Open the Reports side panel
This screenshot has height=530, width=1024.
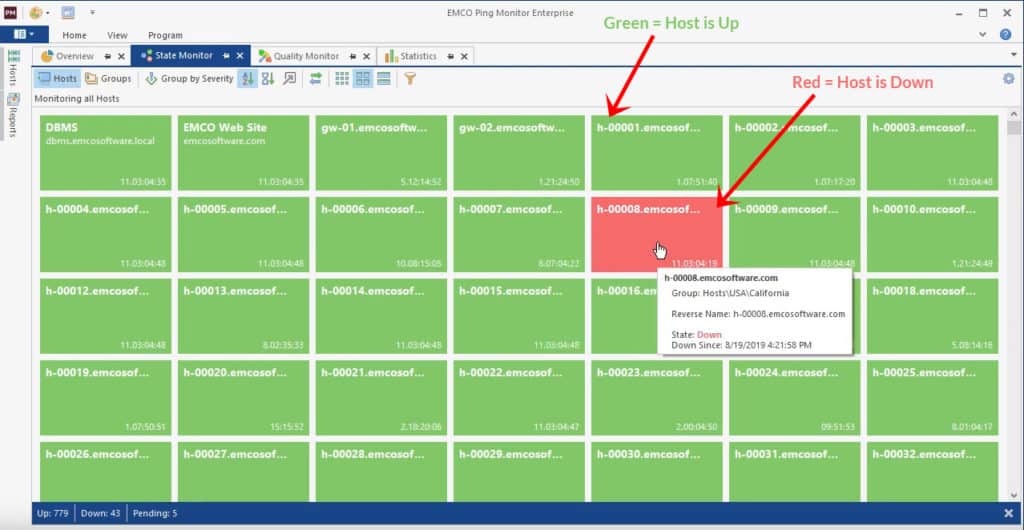tap(12, 116)
